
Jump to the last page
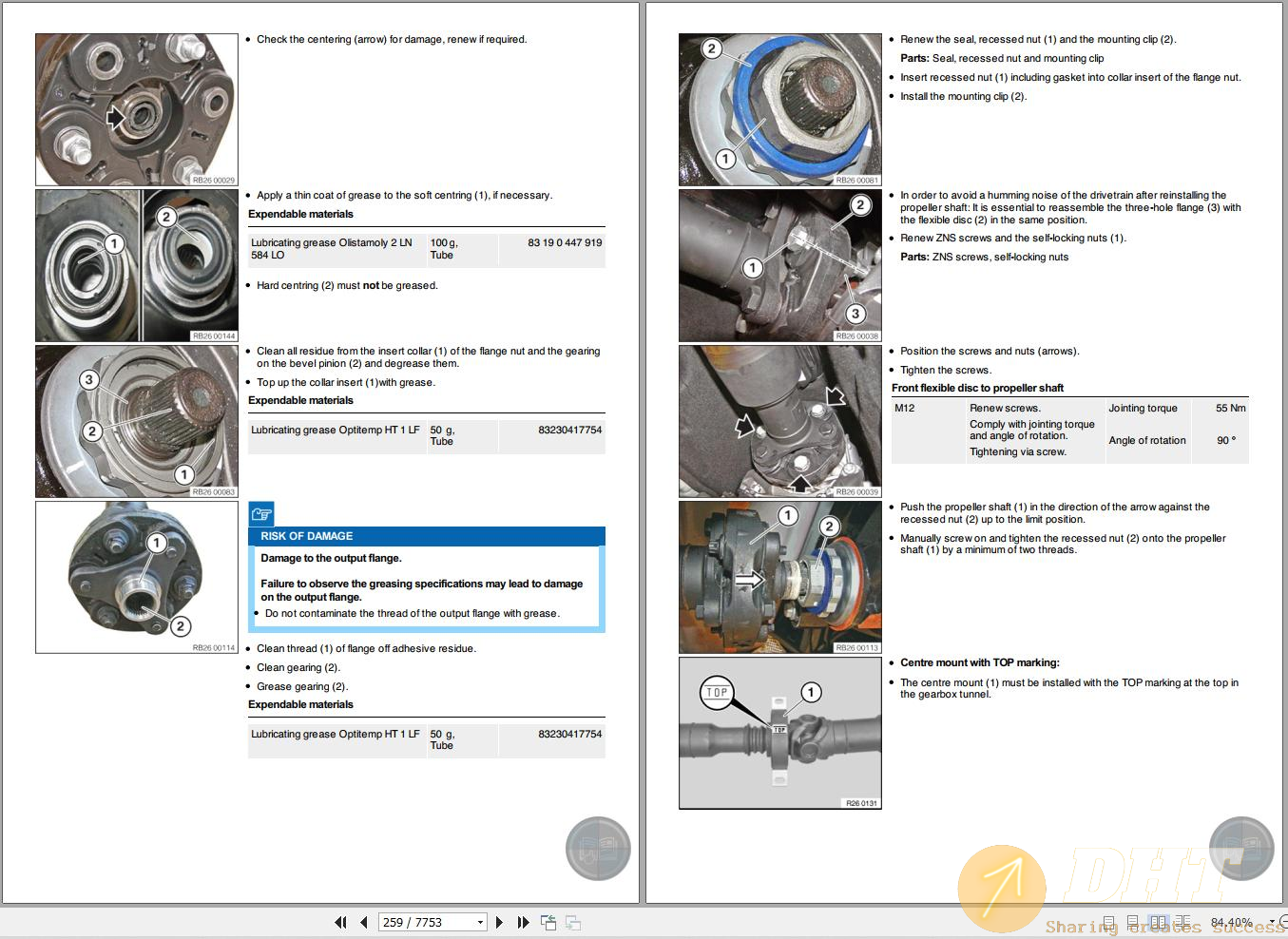click(523, 922)
